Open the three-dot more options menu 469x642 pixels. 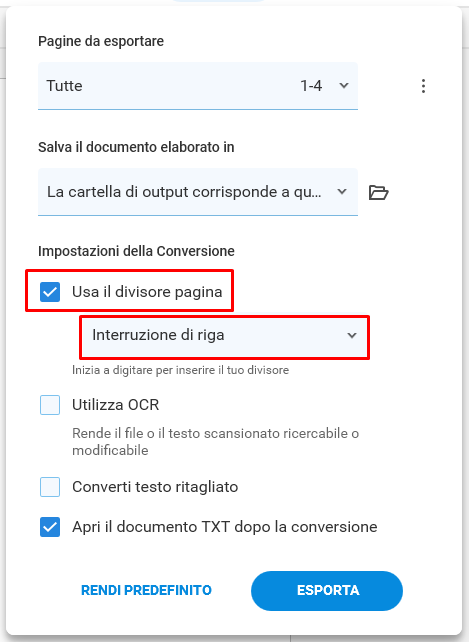pos(423,86)
